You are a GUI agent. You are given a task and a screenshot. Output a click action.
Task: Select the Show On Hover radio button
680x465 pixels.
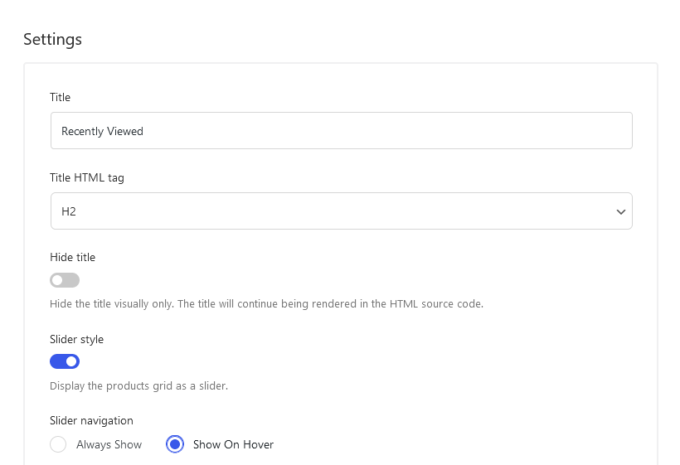coord(175,444)
